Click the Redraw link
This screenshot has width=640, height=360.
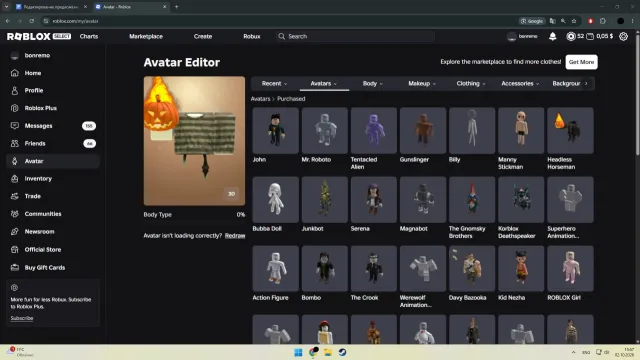tap(235, 236)
